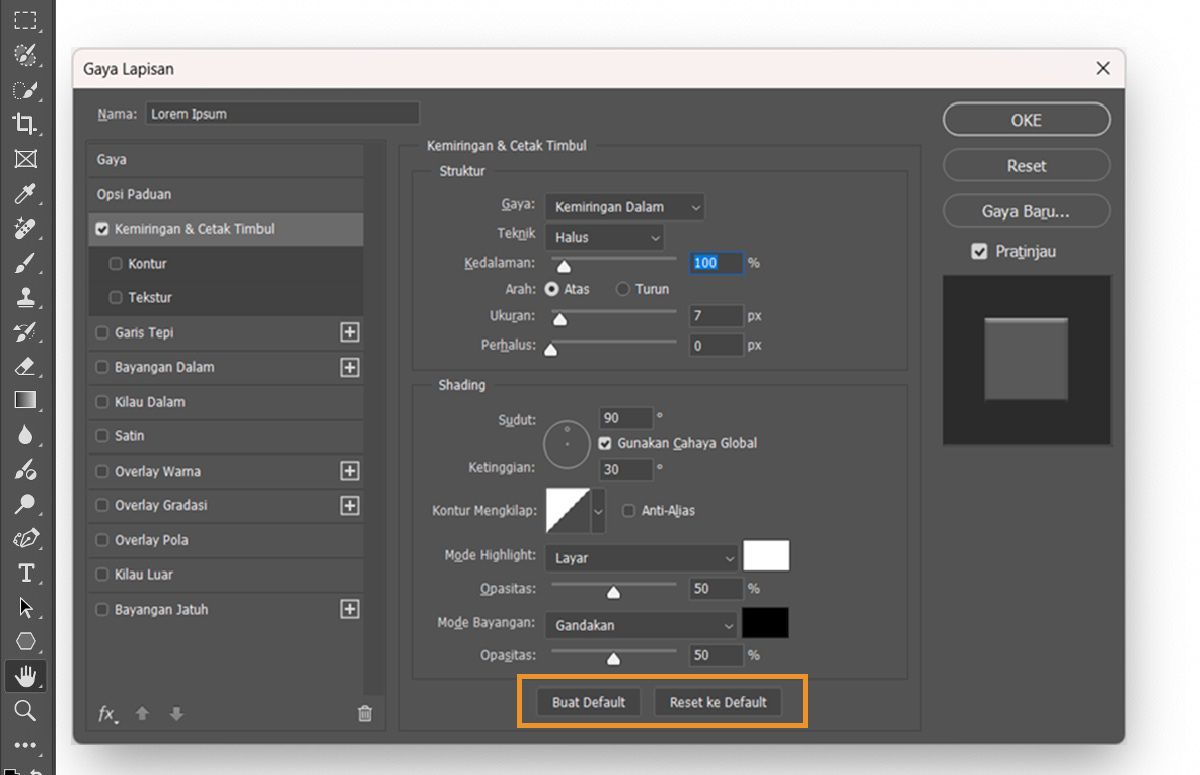Enable the Kontur layer style checkbox
The width and height of the screenshot is (1200, 775).
click(x=115, y=263)
